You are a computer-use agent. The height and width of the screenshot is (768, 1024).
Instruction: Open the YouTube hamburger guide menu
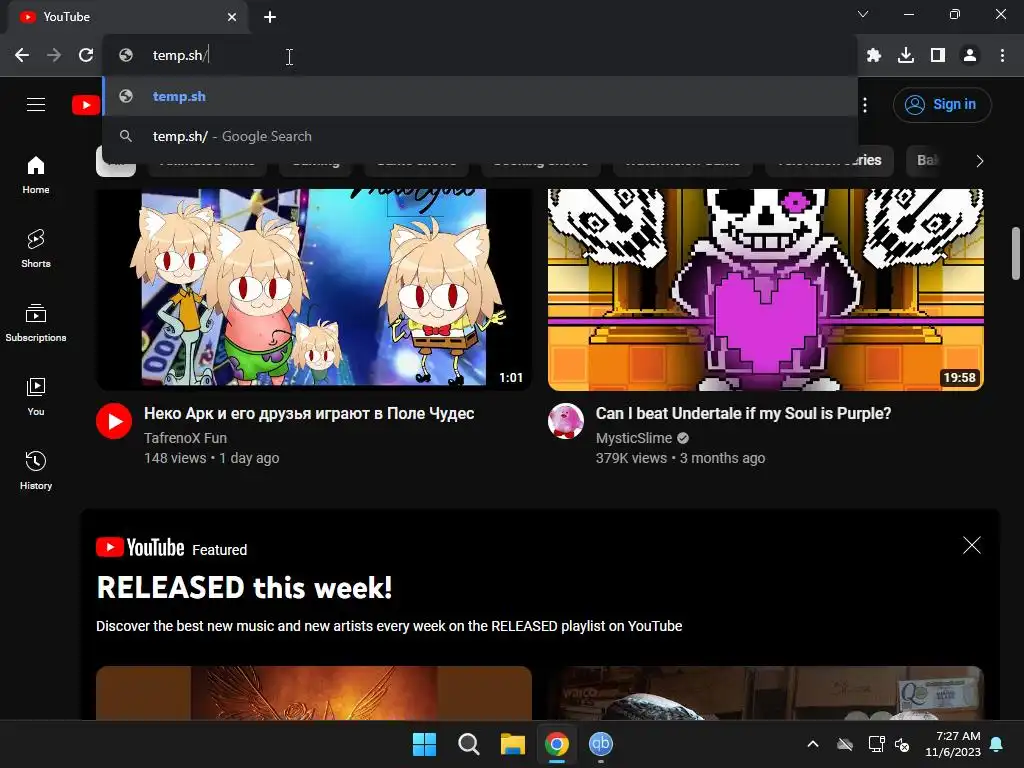(36, 104)
